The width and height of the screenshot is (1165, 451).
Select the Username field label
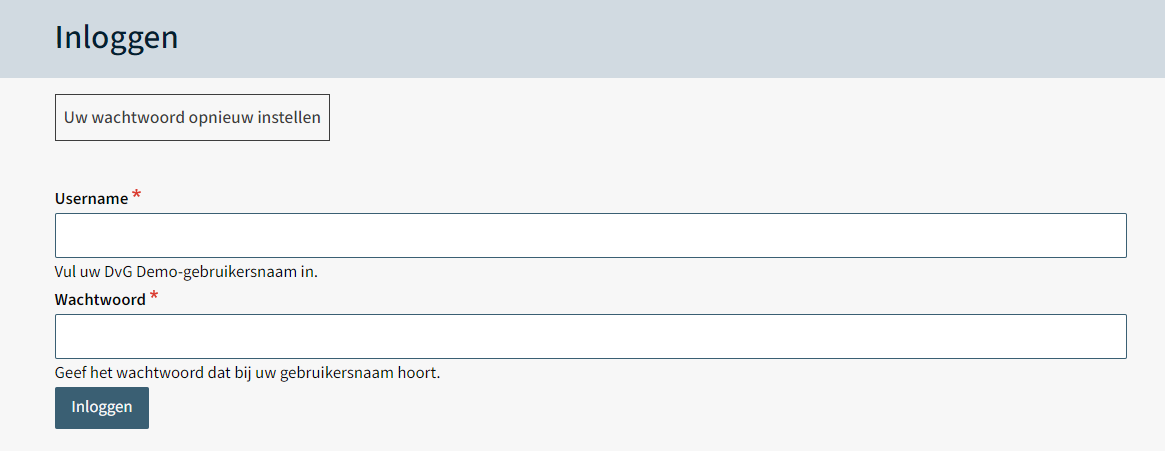(91, 199)
